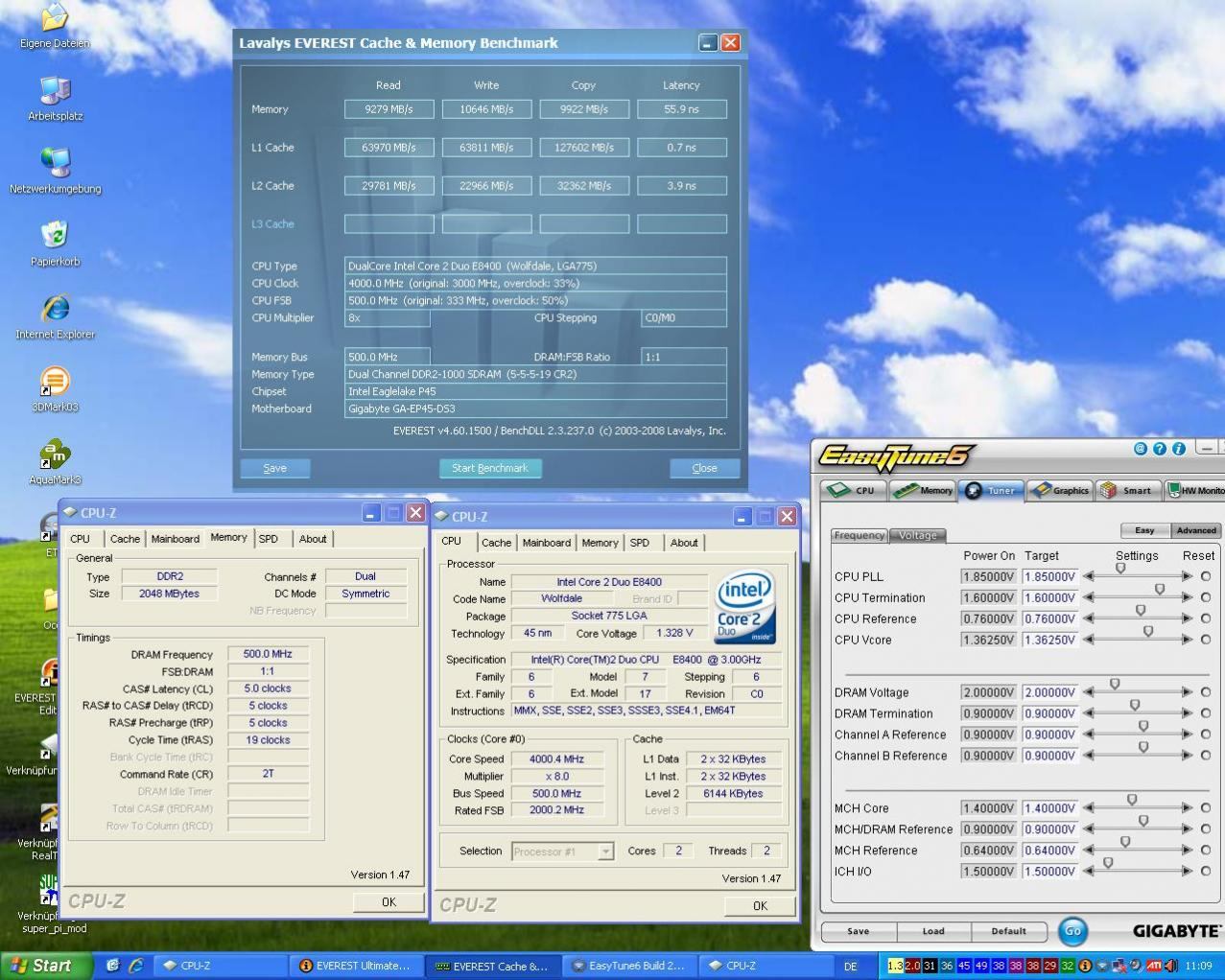Switch to EVEREST Ultimate taskbar item
The height and width of the screenshot is (980, 1225).
tap(355, 966)
